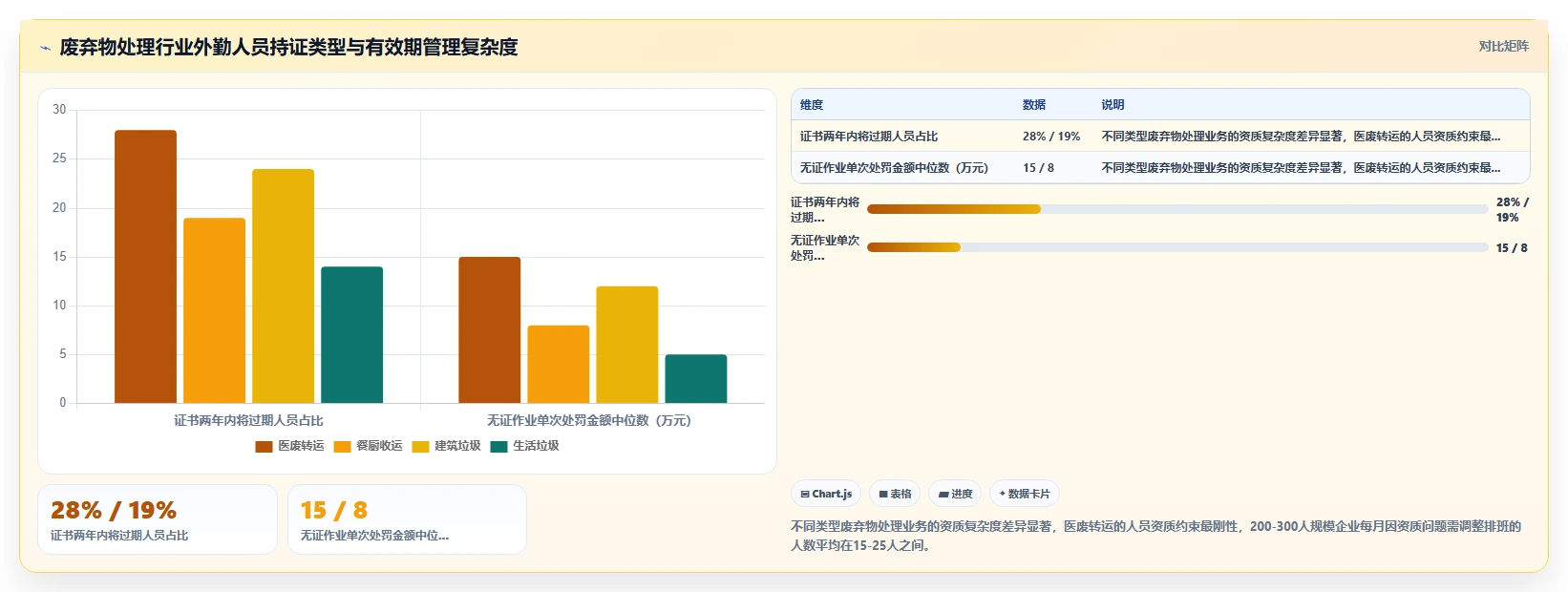Click the x-axis label 证书两年内将过期人员占比
Image resolution: width=1568 pixels, height=592 pixels.
click(x=248, y=420)
